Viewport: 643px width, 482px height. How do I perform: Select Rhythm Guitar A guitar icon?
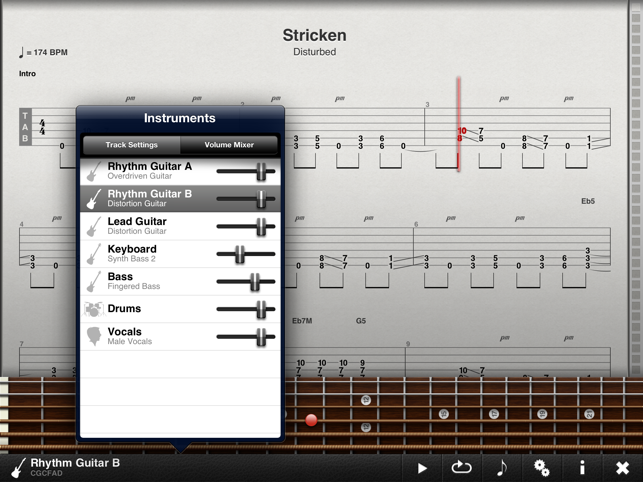(93, 171)
